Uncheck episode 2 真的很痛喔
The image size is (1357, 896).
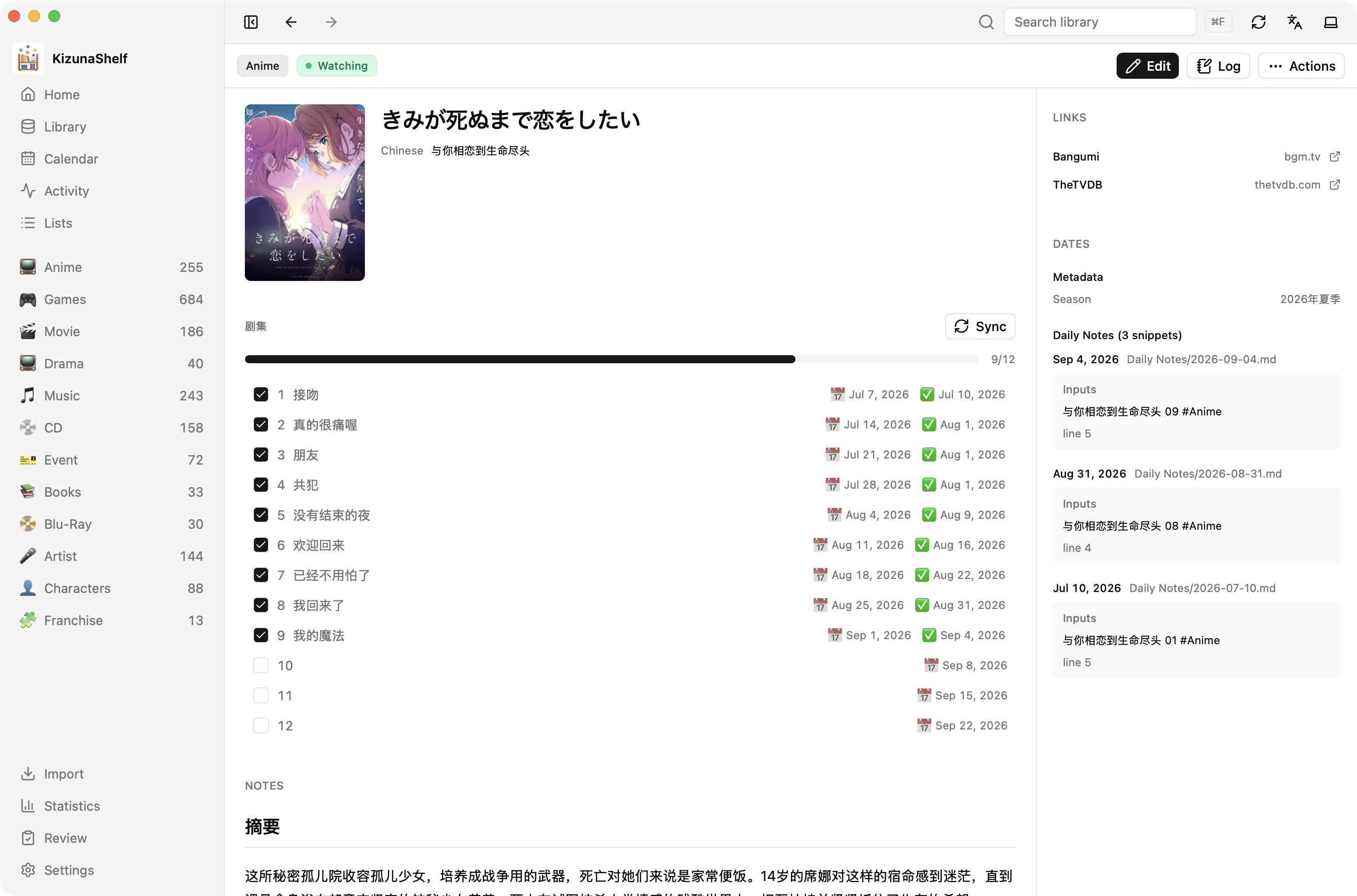click(x=260, y=424)
